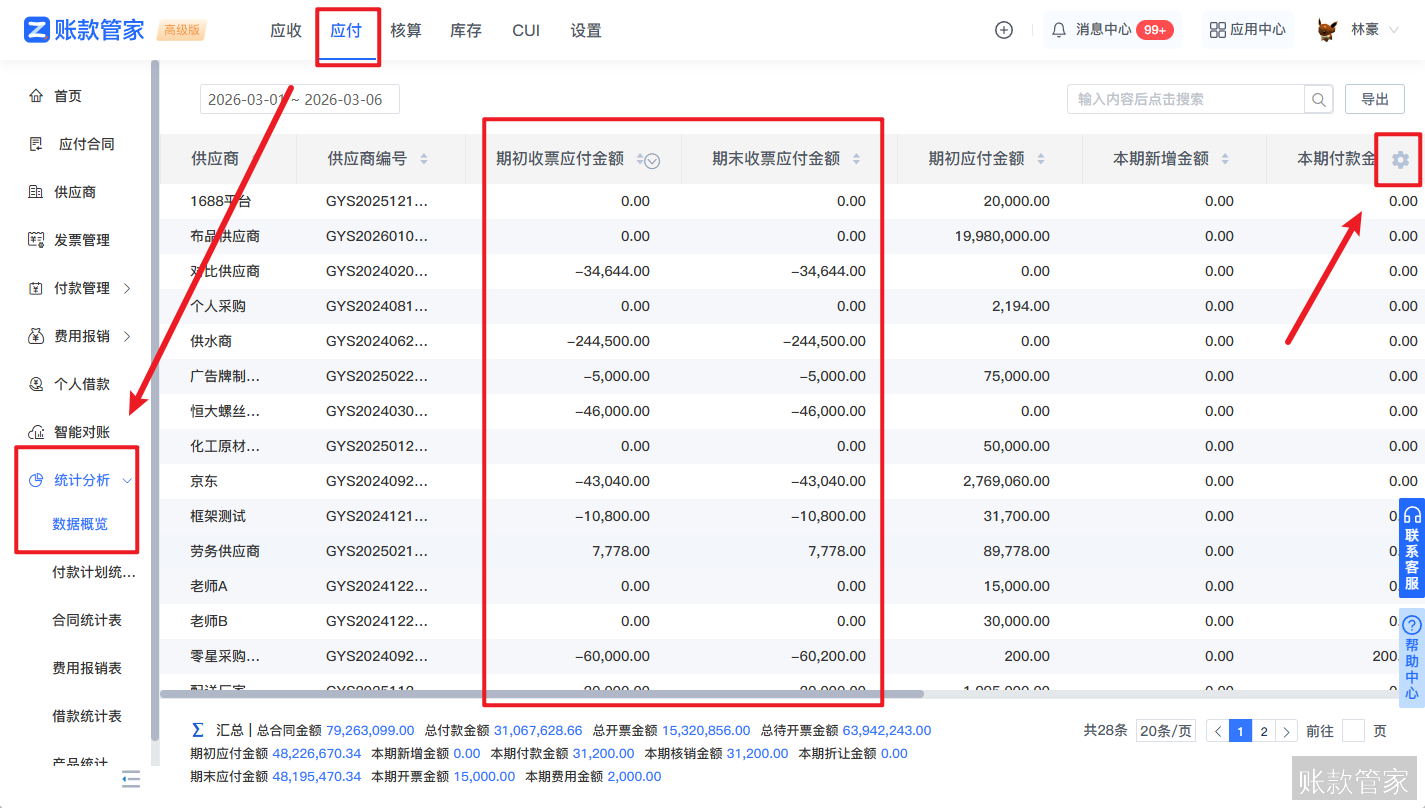Open the 首页 home icon in sidebar

[x=37, y=95]
